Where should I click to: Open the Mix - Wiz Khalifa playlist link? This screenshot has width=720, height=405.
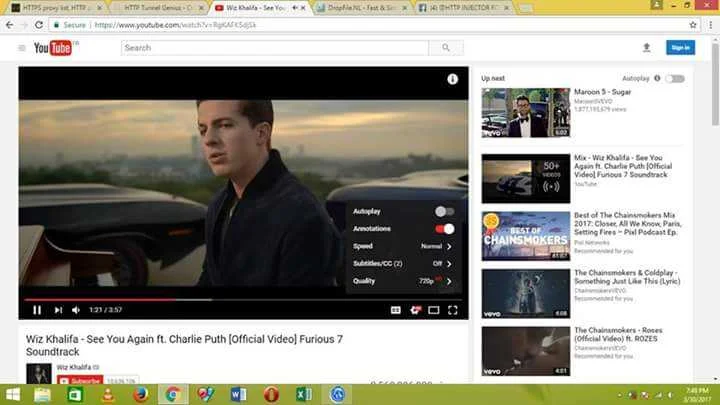coord(623,166)
